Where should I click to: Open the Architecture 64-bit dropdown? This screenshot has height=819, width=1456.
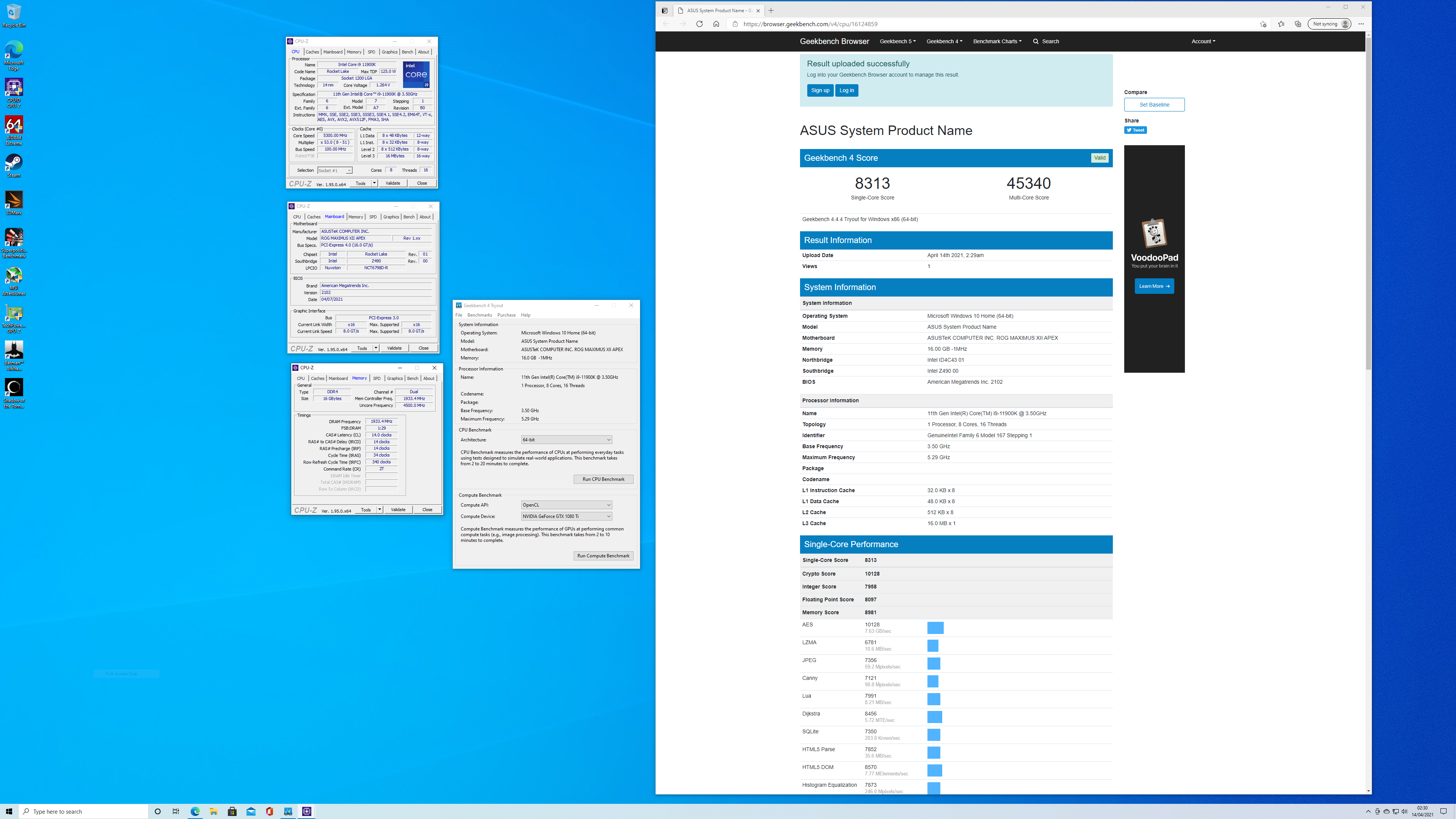tap(566, 439)
